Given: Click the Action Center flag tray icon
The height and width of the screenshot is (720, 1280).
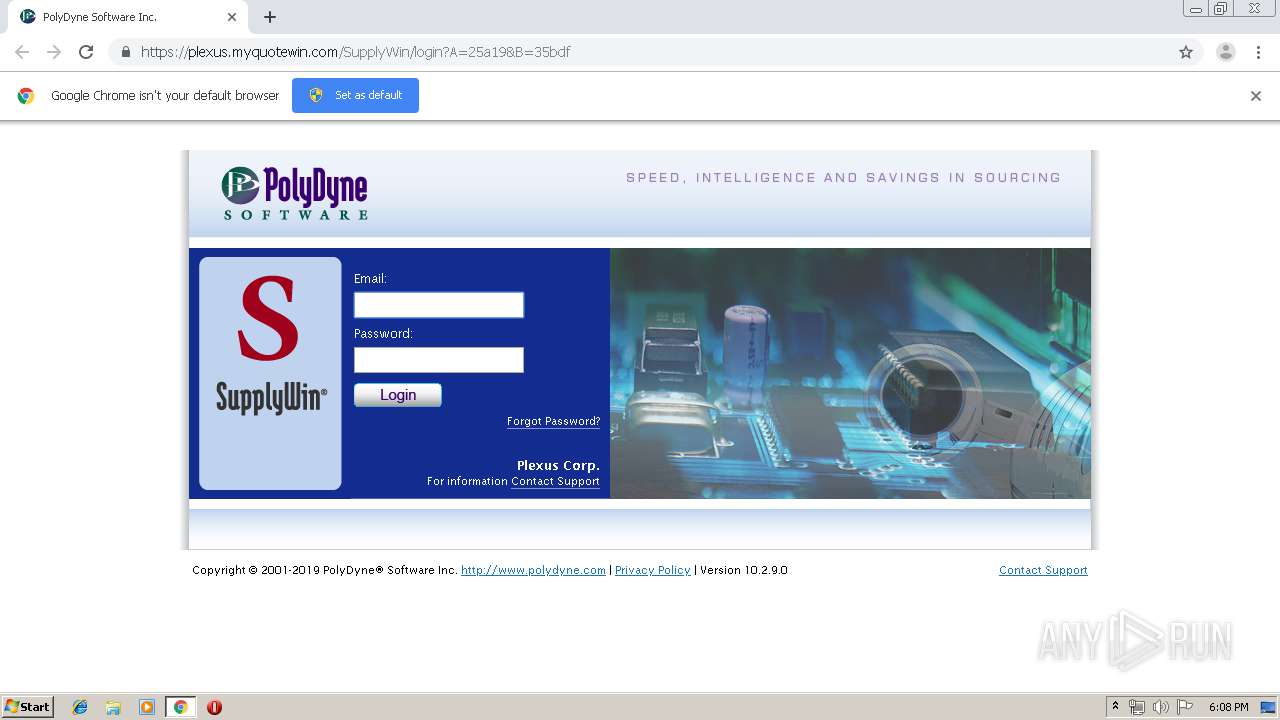Looking at the screenshot, I should [x=1185, y=707].
